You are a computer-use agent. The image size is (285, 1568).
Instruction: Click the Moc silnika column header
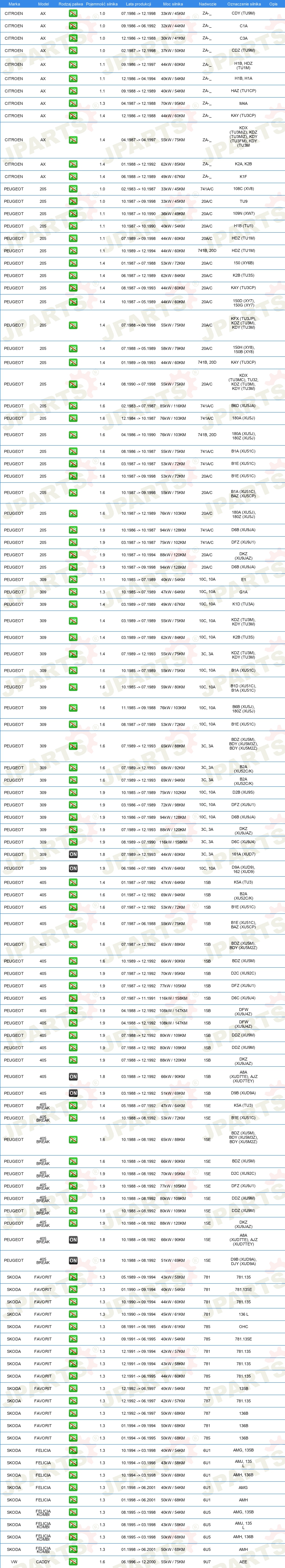point(173,4)
